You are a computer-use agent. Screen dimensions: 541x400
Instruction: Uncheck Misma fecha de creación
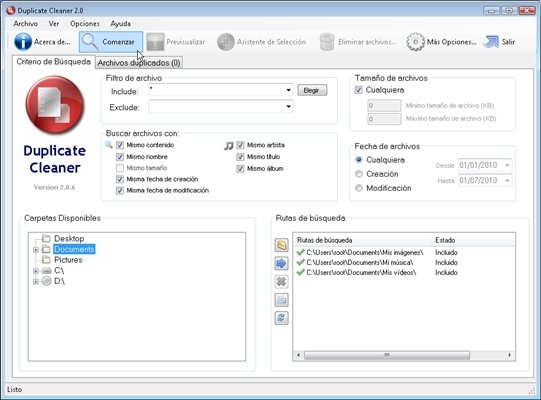tap(120, 179)
